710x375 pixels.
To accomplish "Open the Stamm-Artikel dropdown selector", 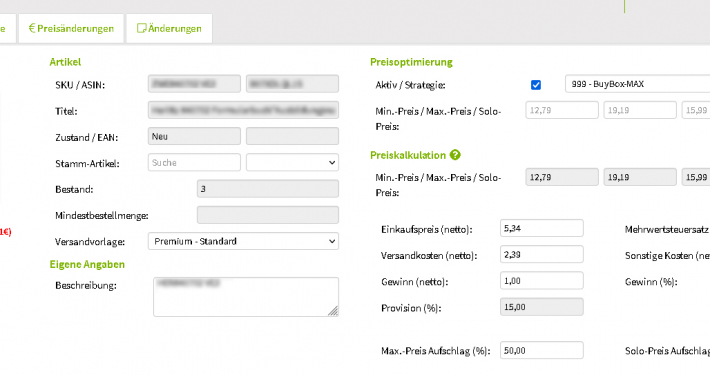I will (x=292, y=163).
